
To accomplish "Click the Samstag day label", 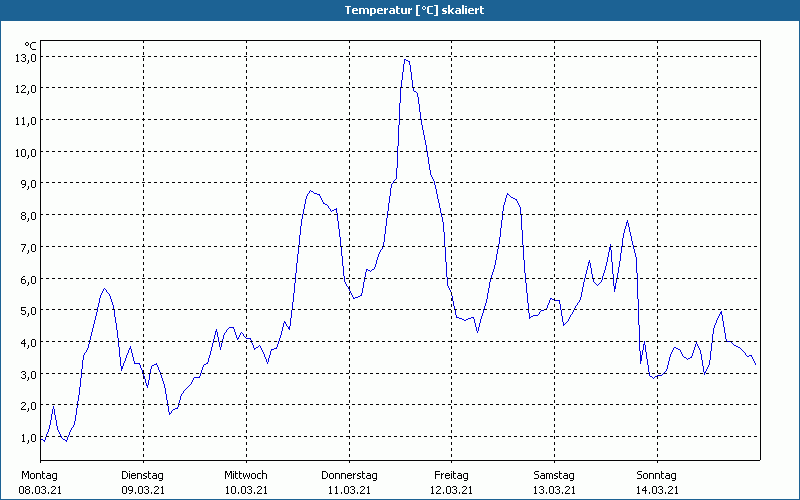I will (554, 476).
